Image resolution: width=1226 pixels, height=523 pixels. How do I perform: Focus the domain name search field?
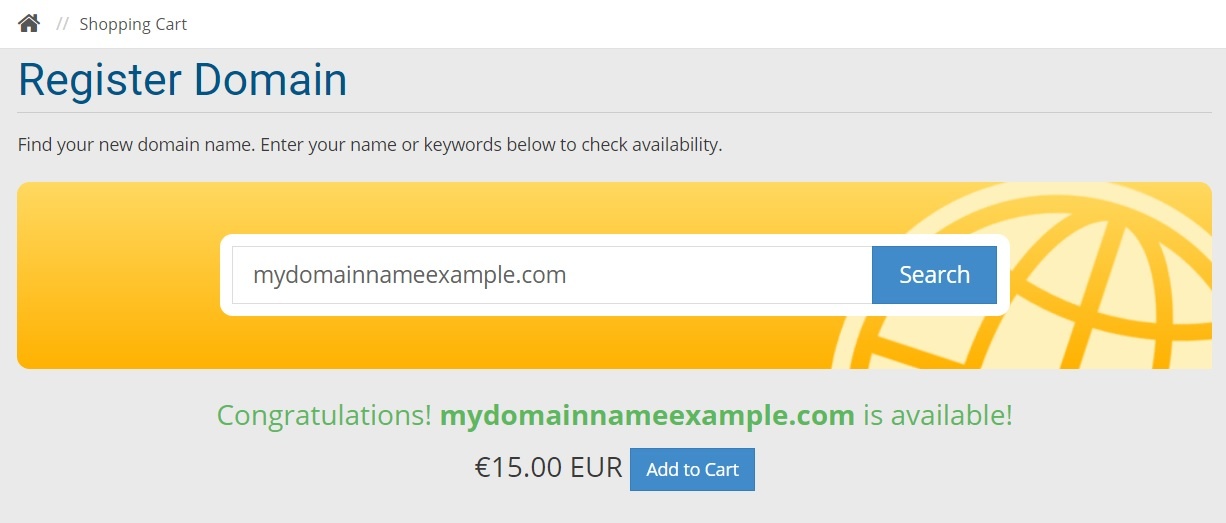click(x=552, y=275)
